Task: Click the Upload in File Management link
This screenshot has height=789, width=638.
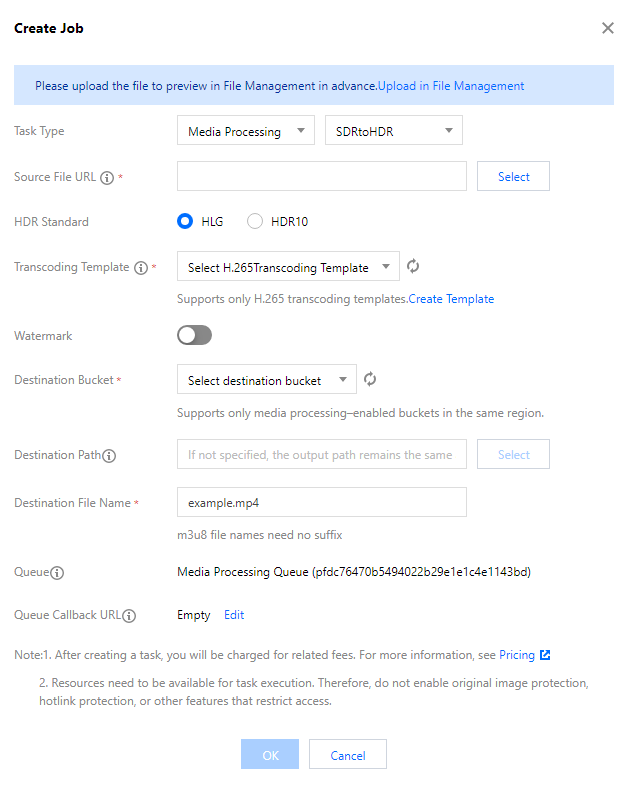Action: 451,86
